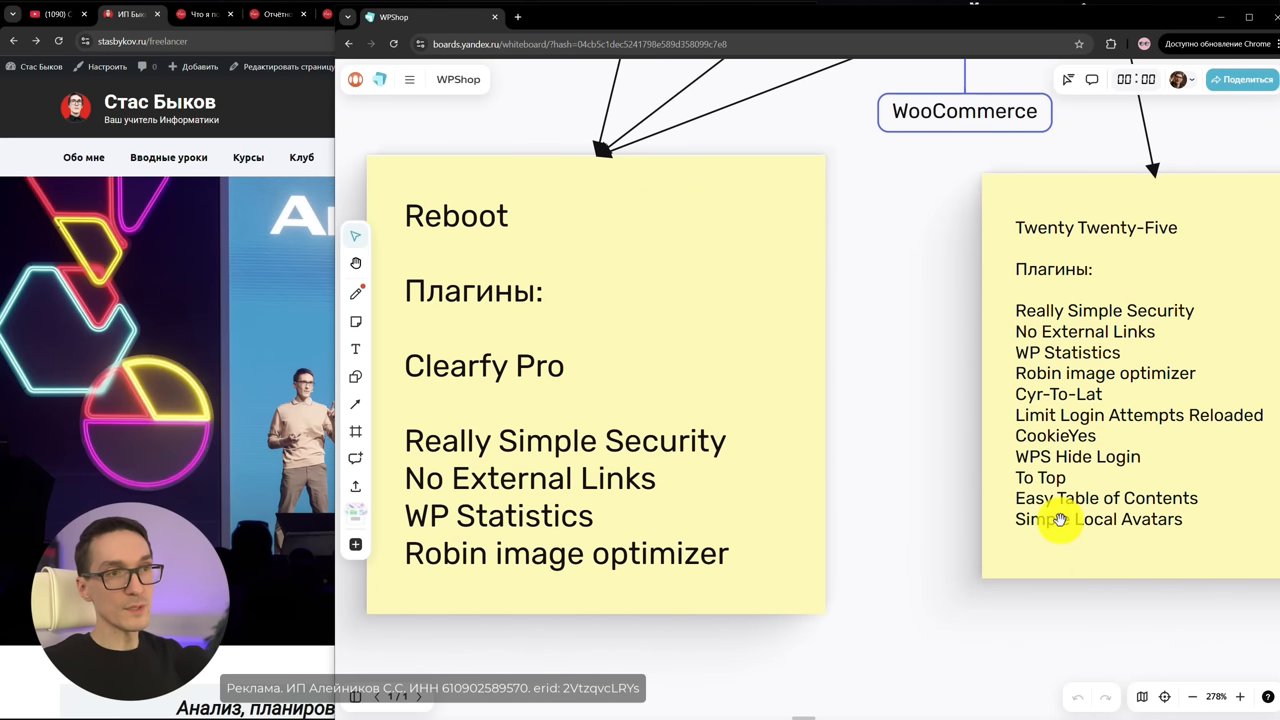Zoom in with the plus button
Image resolution: width=1280 pixels, height=720 pixels.
(1240, 697)
